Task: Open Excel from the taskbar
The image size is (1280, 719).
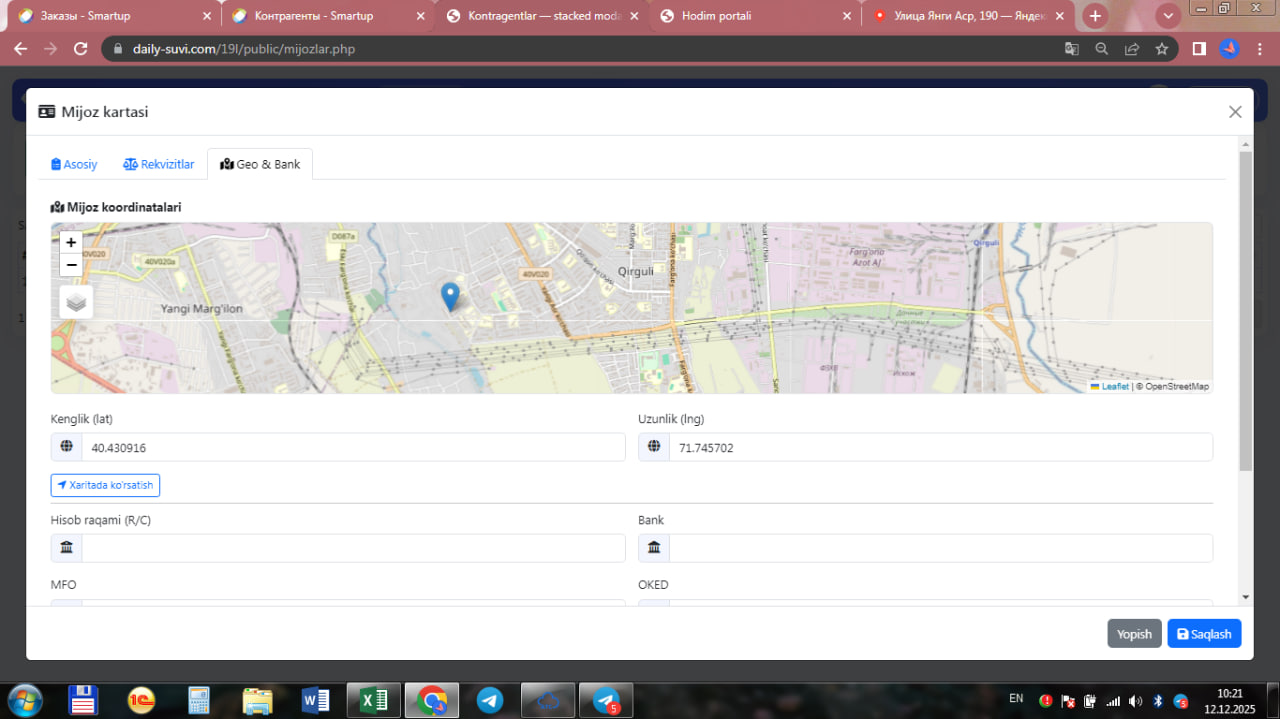Action: pyautogui.click(x=374, y=701)
